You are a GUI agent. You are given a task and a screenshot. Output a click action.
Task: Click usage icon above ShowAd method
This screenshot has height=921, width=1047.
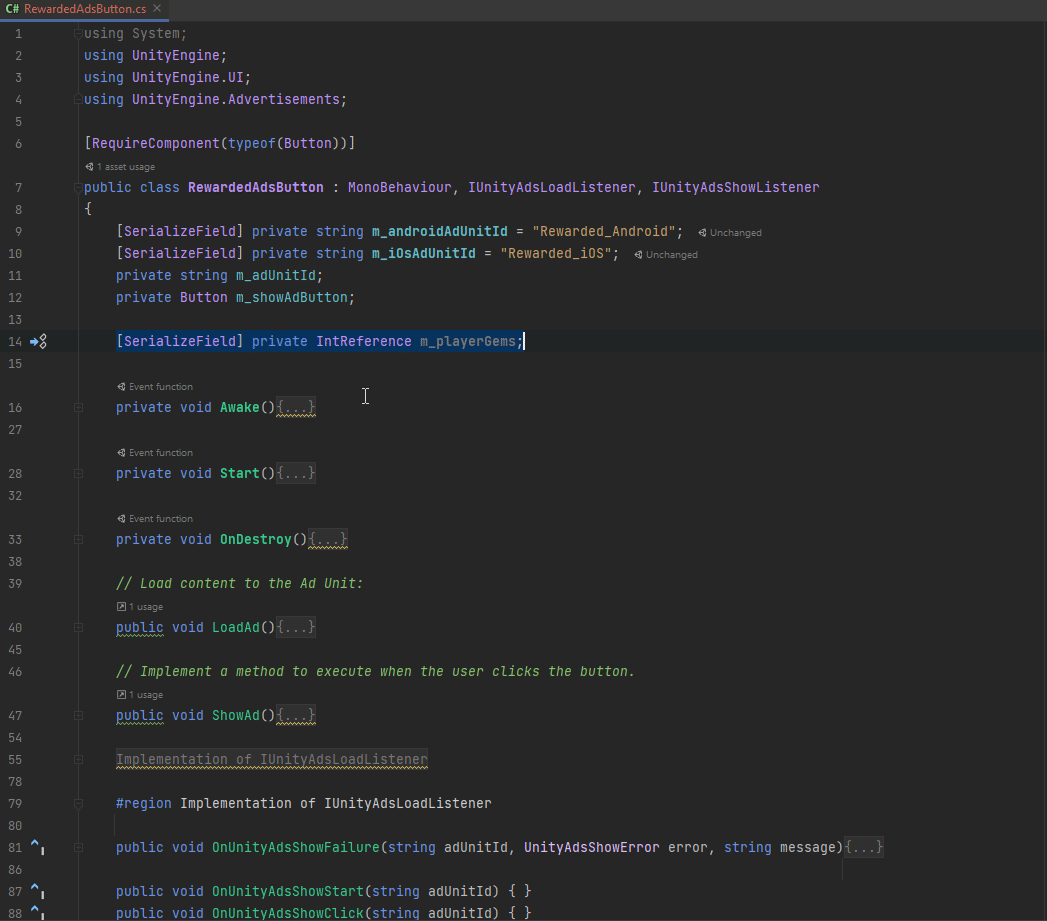(x=121, y=695)
